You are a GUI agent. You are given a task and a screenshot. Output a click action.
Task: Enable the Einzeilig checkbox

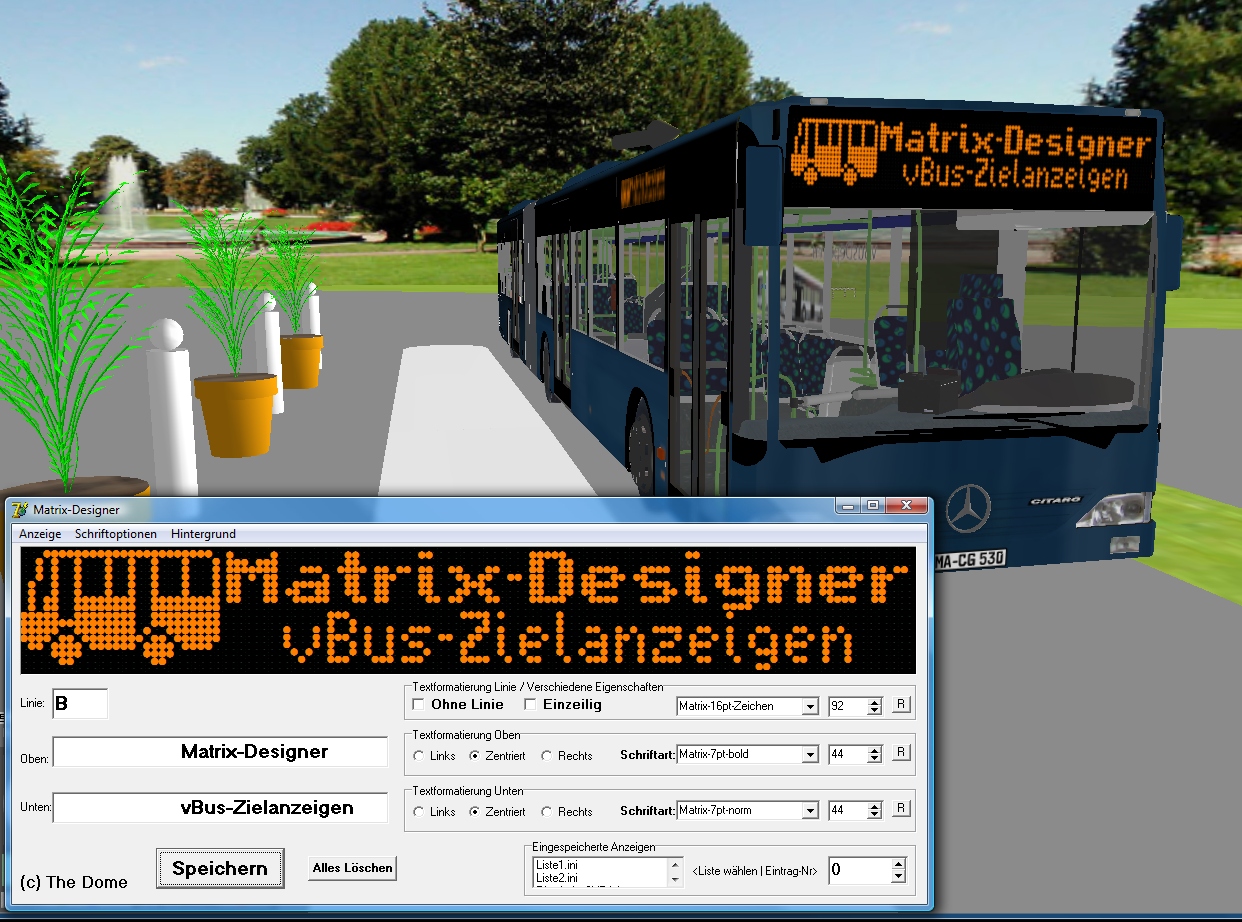tap(530, 705)
